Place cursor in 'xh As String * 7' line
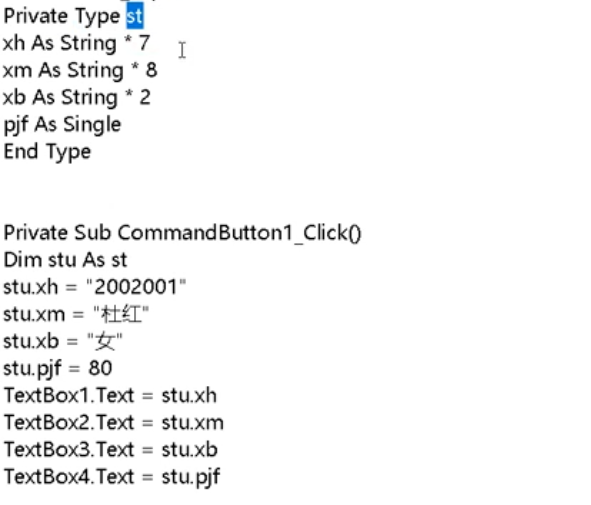Viewport: 591px width, 505px height. (77, 43)
